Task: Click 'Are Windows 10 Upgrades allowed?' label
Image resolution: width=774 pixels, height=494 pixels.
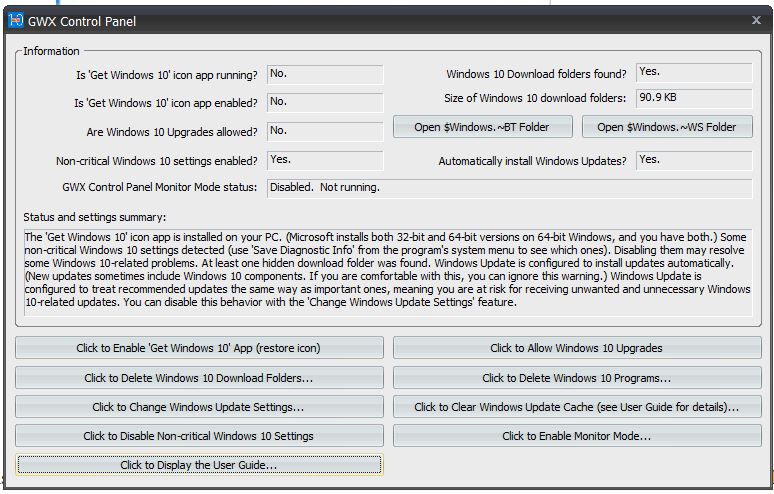Action: point(172,132)
